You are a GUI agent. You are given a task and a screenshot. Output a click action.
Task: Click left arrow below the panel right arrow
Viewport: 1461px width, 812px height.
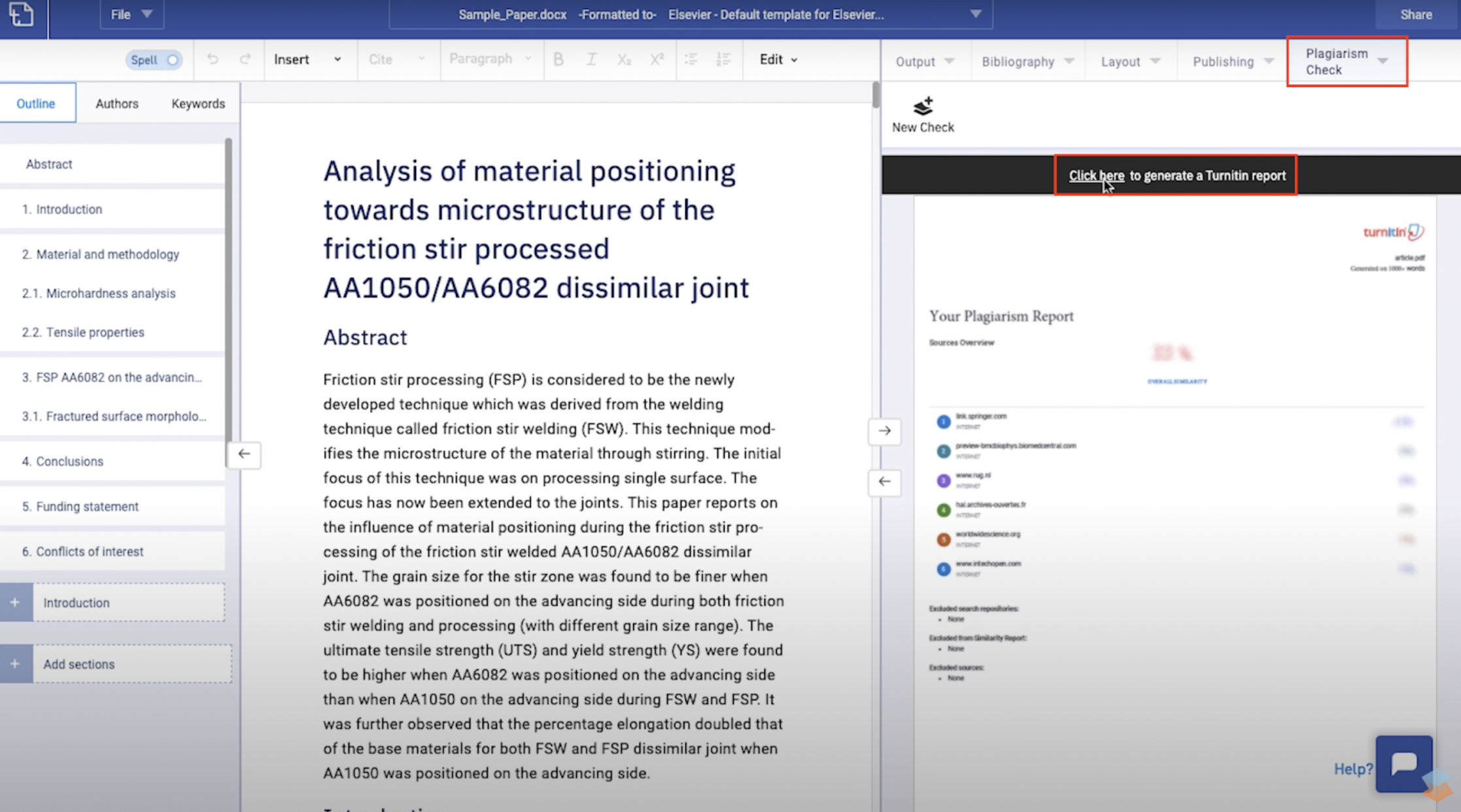884,482
